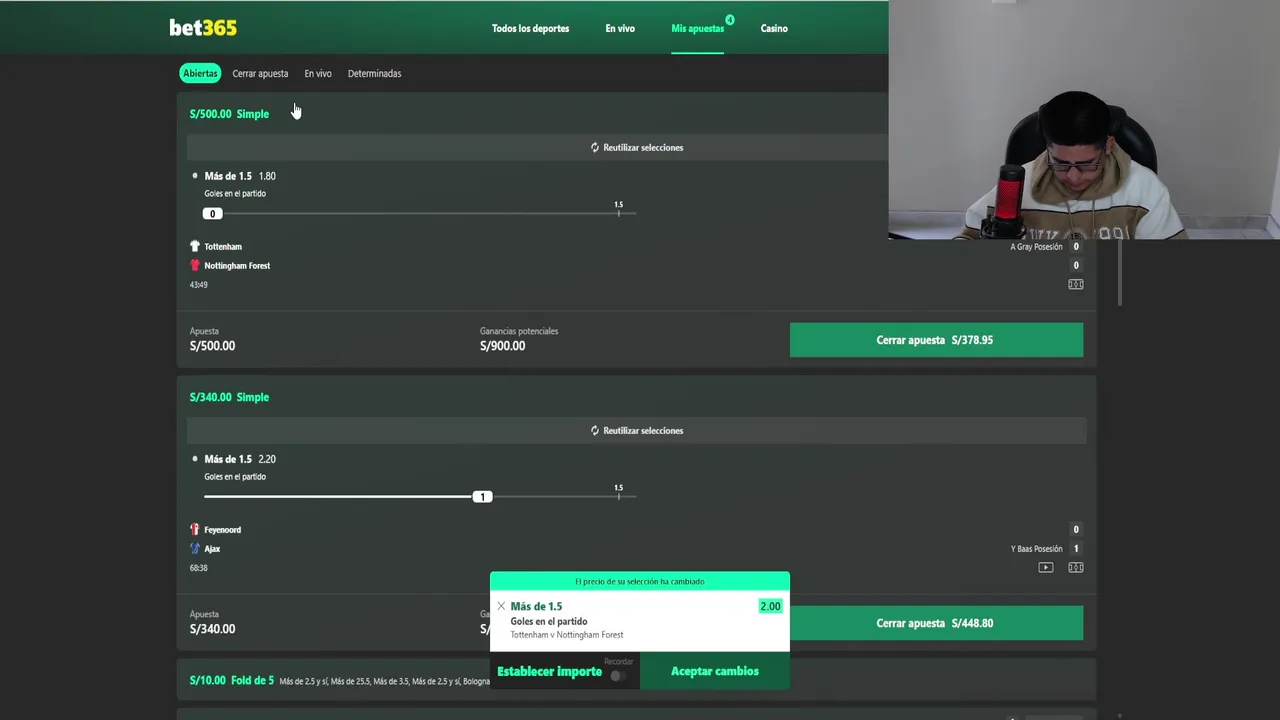Click Feyenoord team shirt icon
This screenshot has height=720, width=1280.
pos(195,529)
